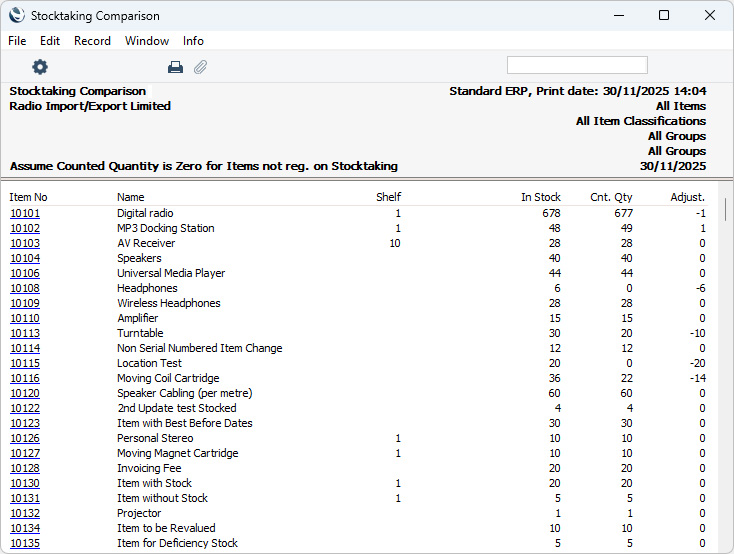Viewport: 734px width, 554px height.
Task: Click 'Non Serial Numbered Item Change'
Action: (x=200, y=348)
